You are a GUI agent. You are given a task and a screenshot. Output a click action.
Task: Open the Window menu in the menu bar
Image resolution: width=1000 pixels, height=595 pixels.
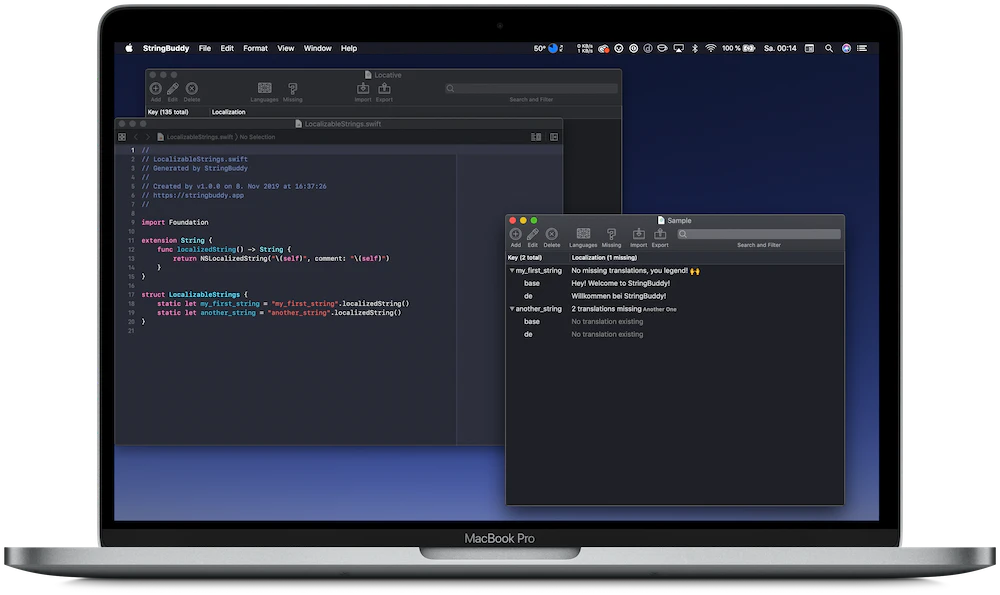click(x=317, y=48)
